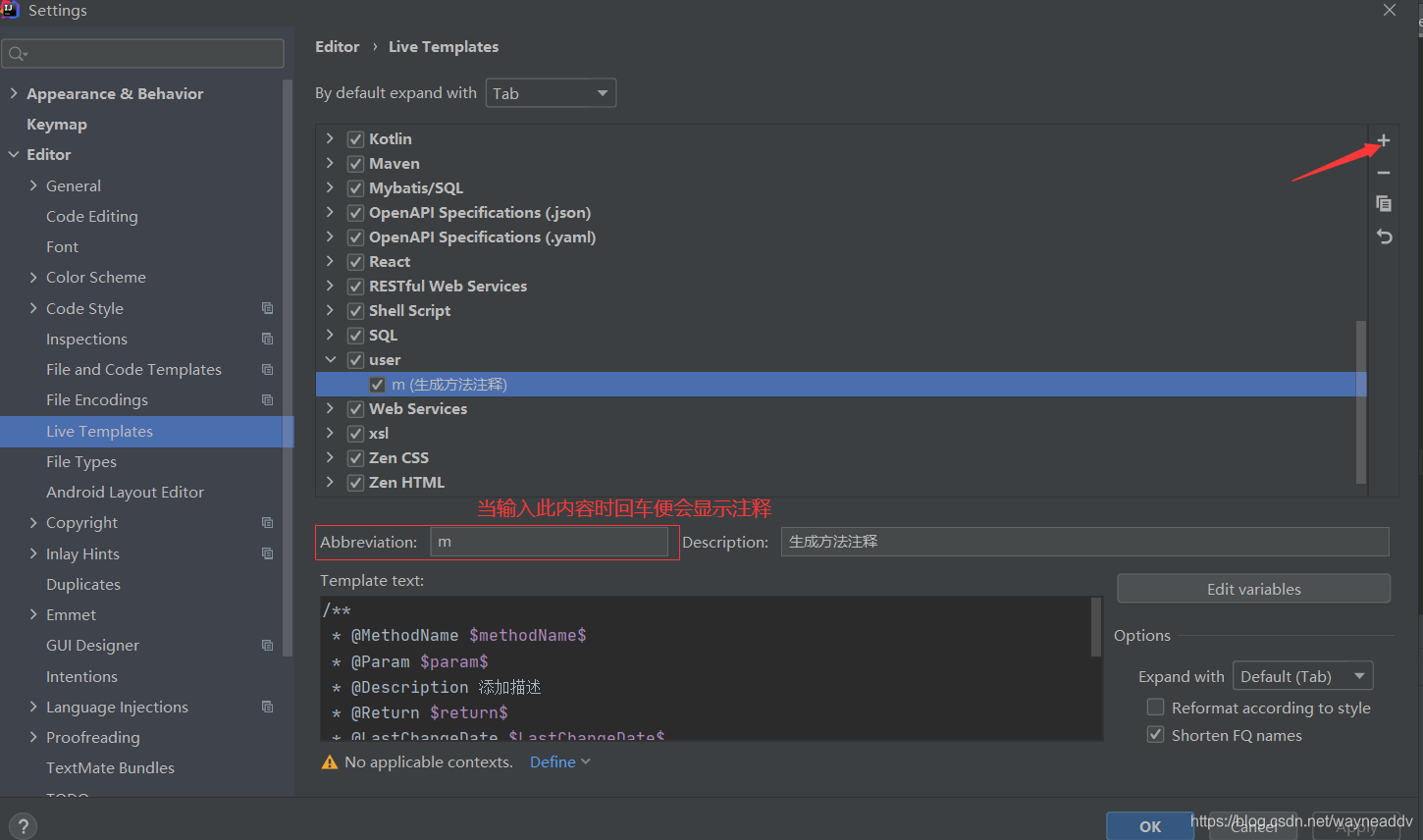Click project-level icon next to Copyright
The height and width of the screenshot is (840, 1423).
[267, 522]
